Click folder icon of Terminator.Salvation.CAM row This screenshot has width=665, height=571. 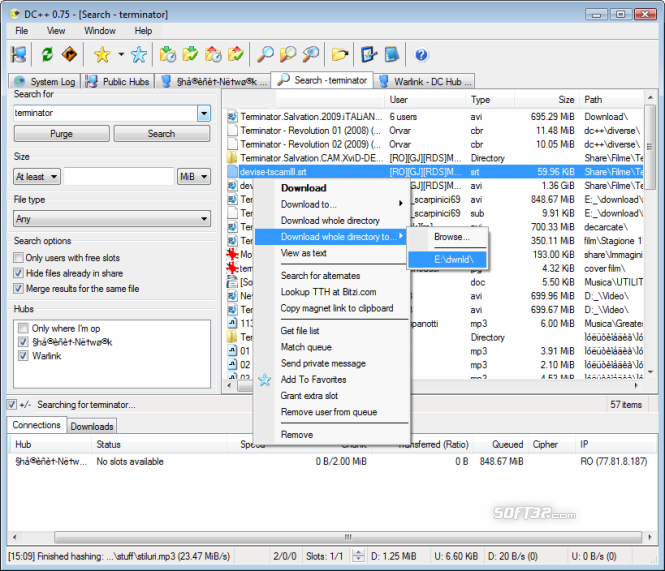[232, 158]
